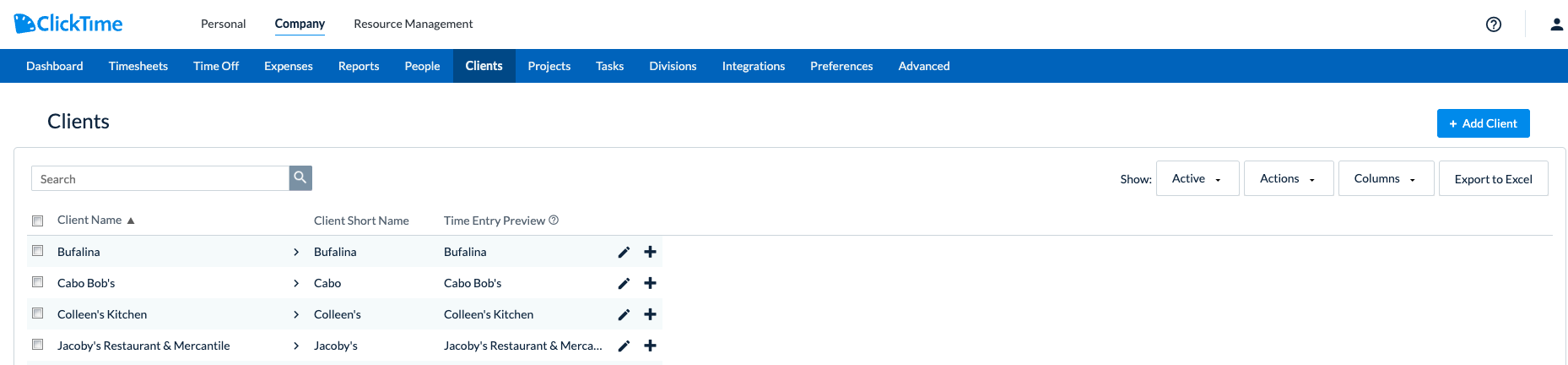Expand the Columns dropdown
The height and width of the screenshot is (365, 1568).
[1386, 178]
